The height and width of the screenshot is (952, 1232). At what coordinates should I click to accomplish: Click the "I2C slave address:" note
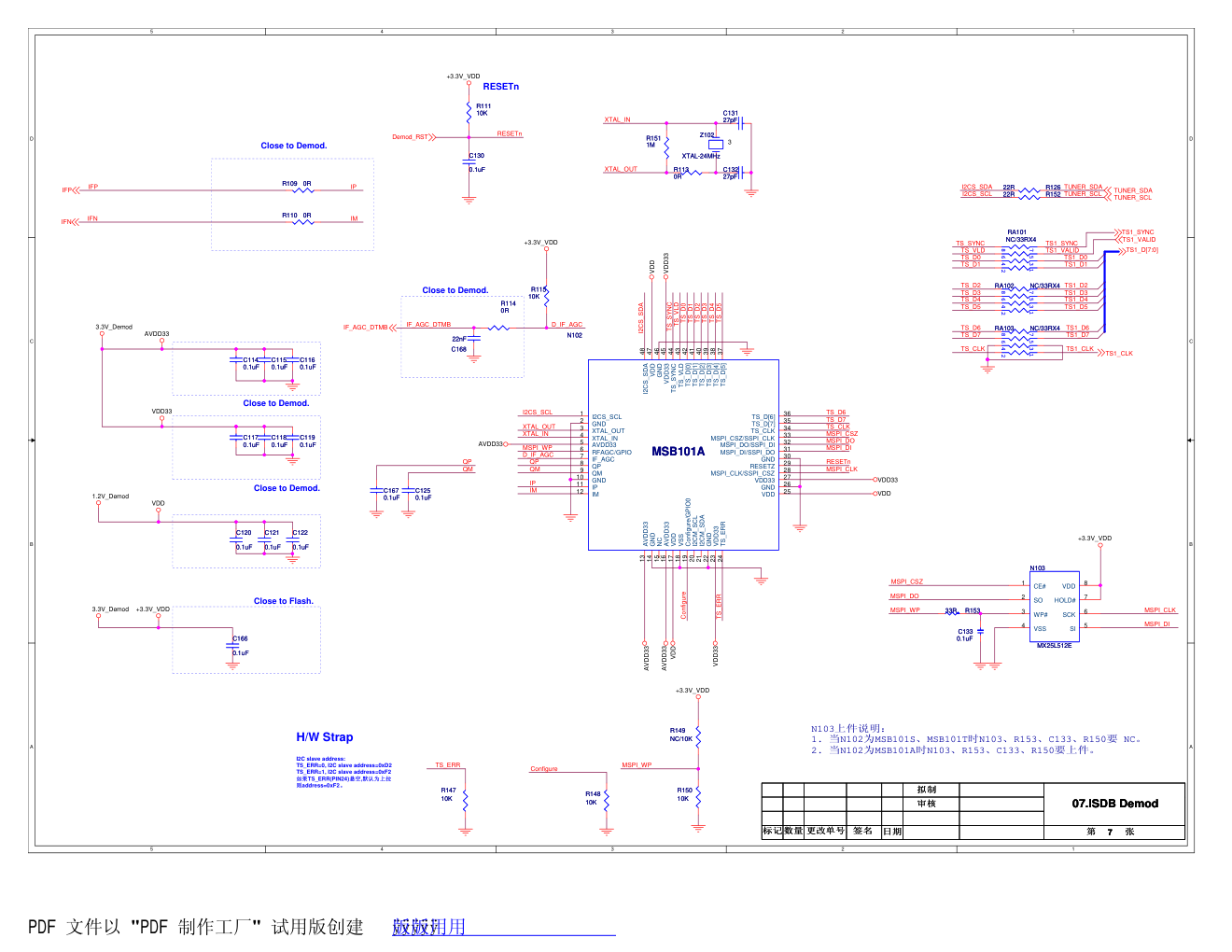(320, 760)
